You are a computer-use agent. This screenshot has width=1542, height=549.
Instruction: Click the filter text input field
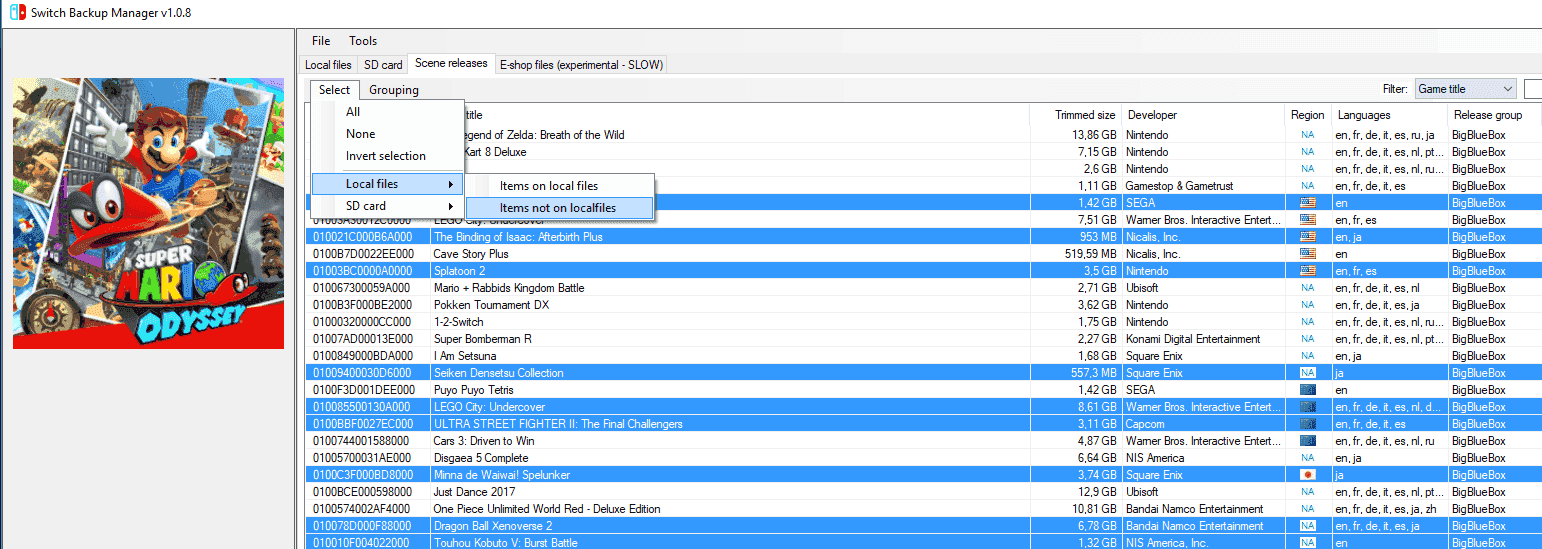pyautogui.click(x=1533, y=89)
